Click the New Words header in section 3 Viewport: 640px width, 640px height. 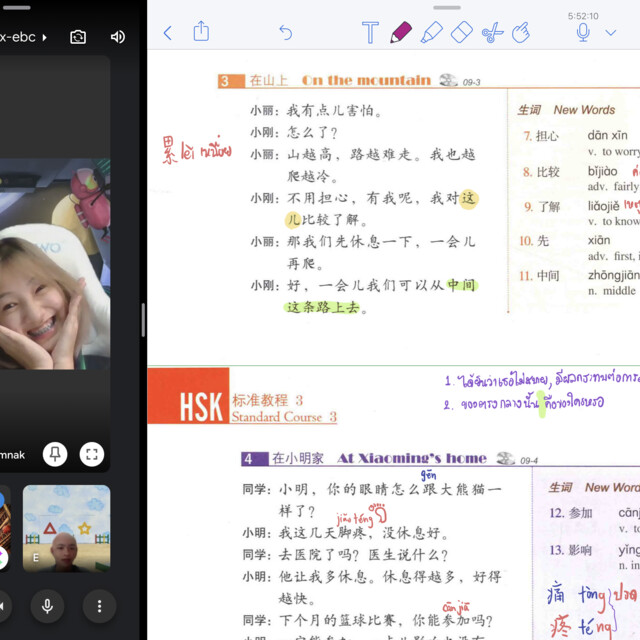(x=566, y=110)
